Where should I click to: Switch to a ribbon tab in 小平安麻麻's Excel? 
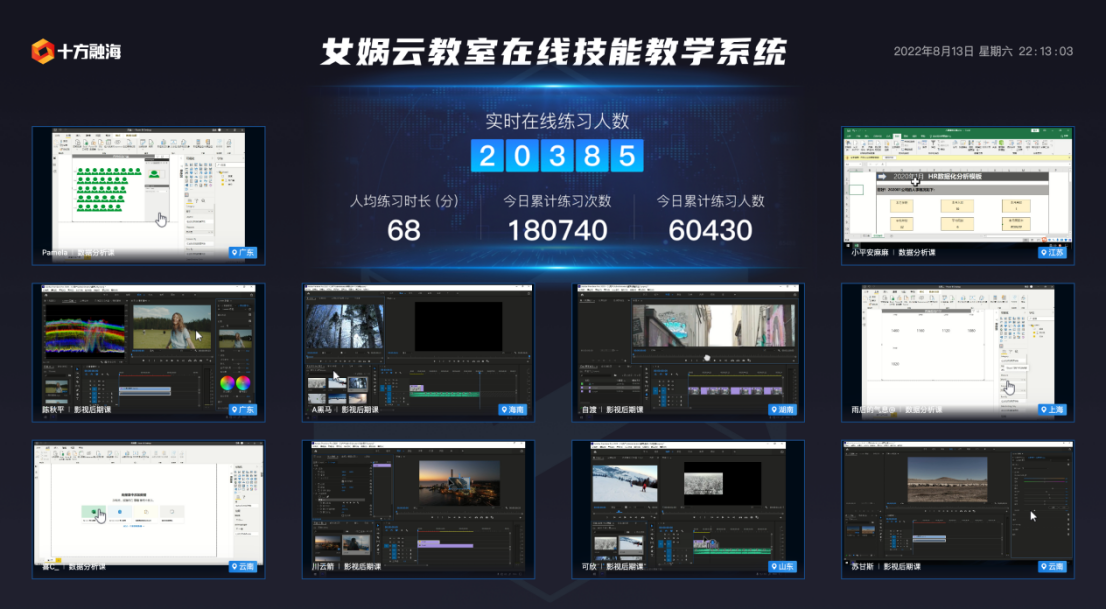coord(897,136)
